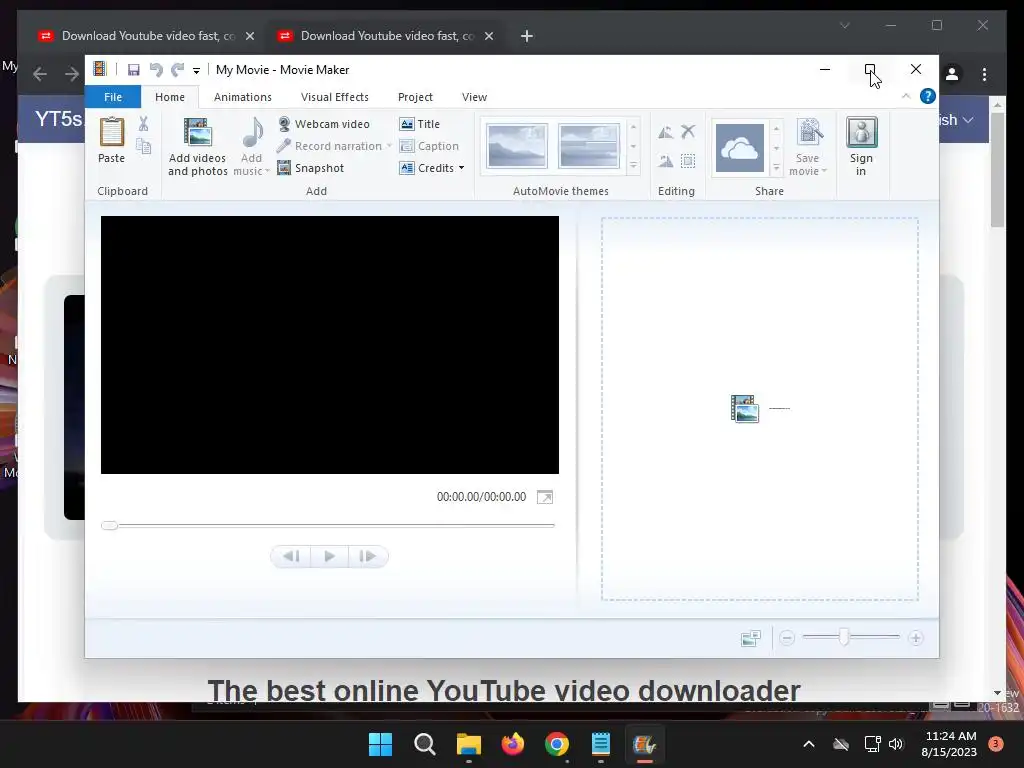The width and height of the screenshot is (1024, 768).
Task: Click Chrome profile avatar icon
Action: click(x=952, y=74)
